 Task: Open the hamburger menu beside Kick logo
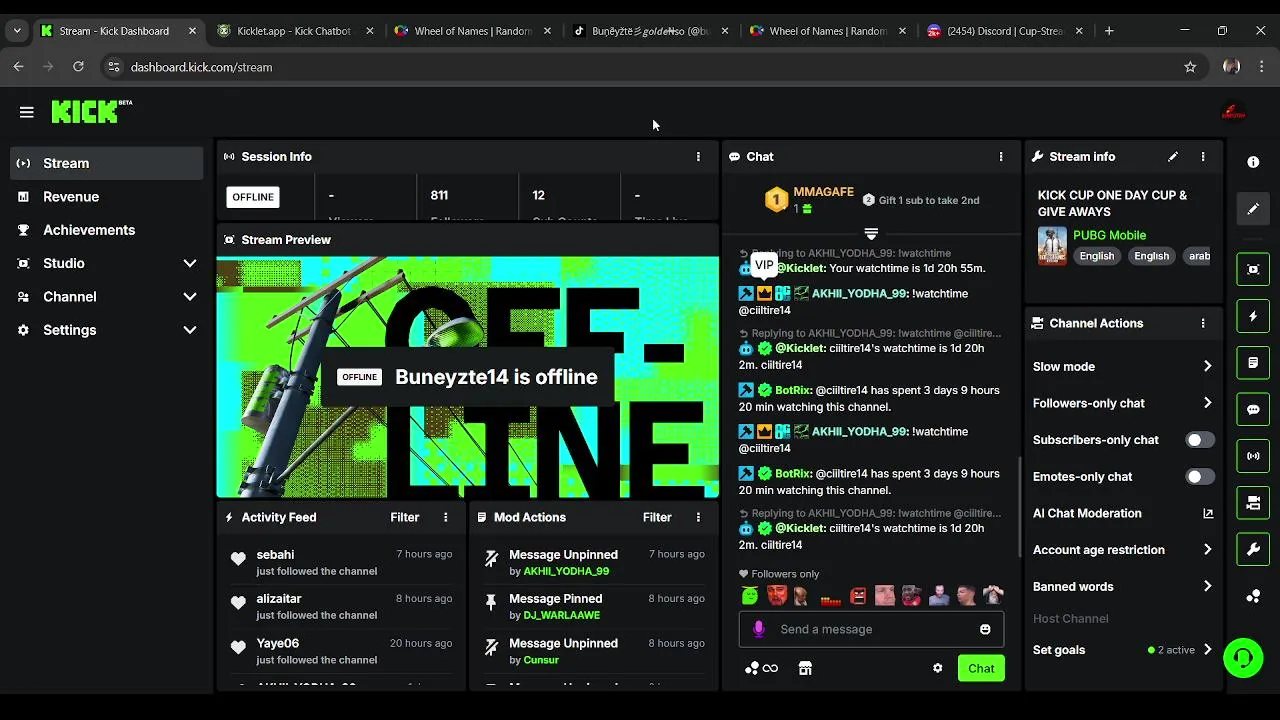(27, 112)
